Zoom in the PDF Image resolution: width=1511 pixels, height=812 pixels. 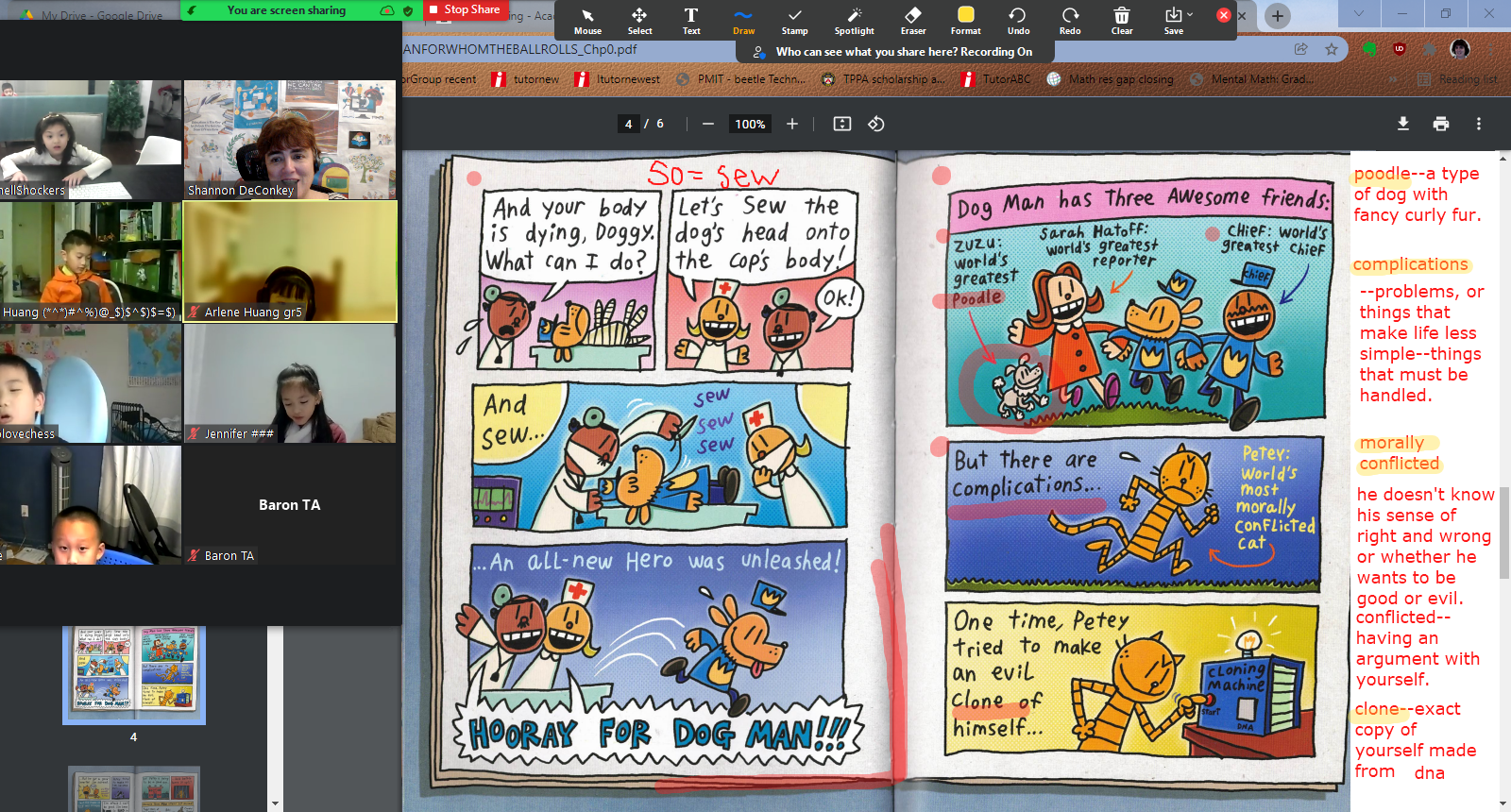[x=792, y=124]
